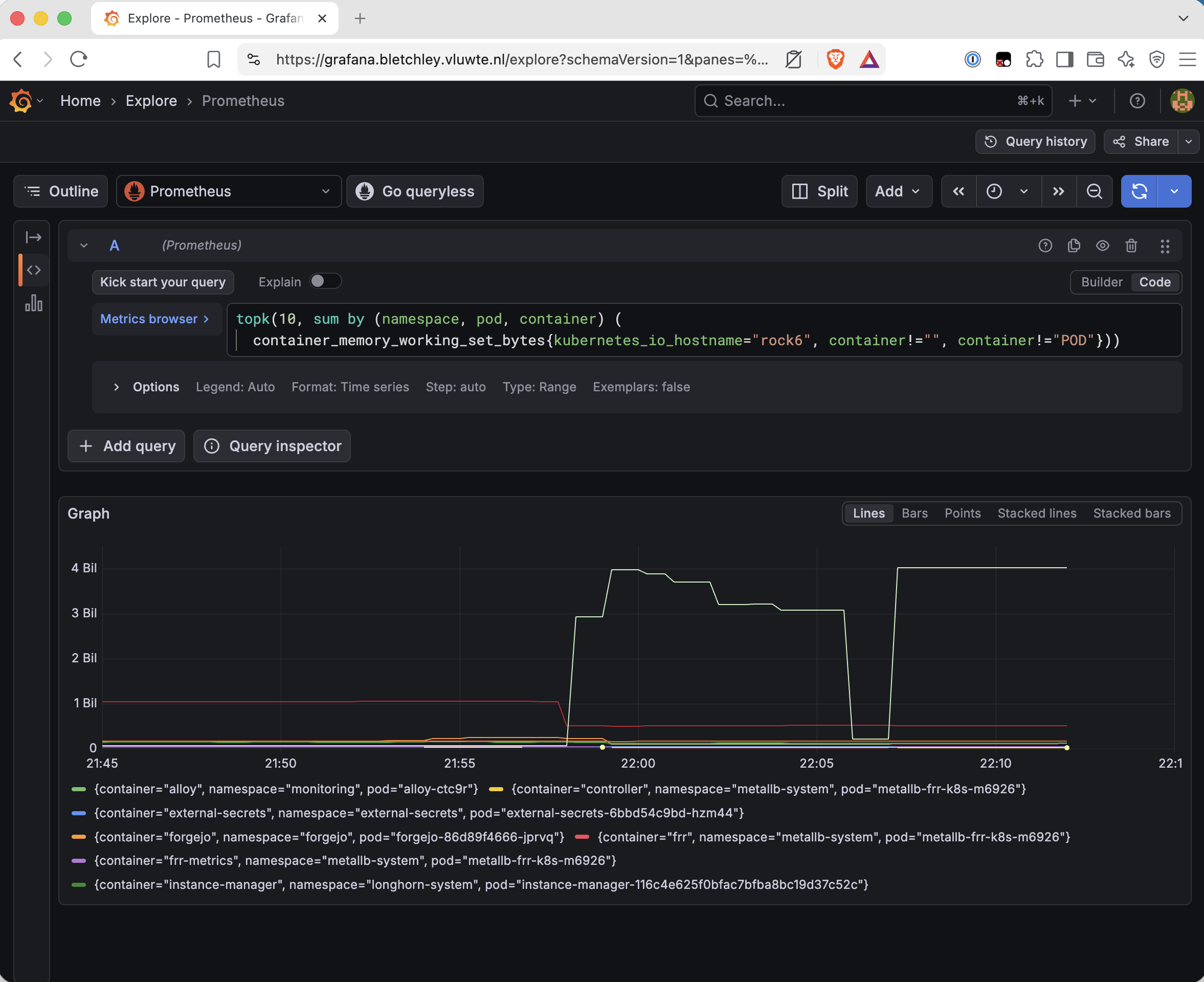Split the Explore pane
This screenshot has width=1204, height=982.
819,191
